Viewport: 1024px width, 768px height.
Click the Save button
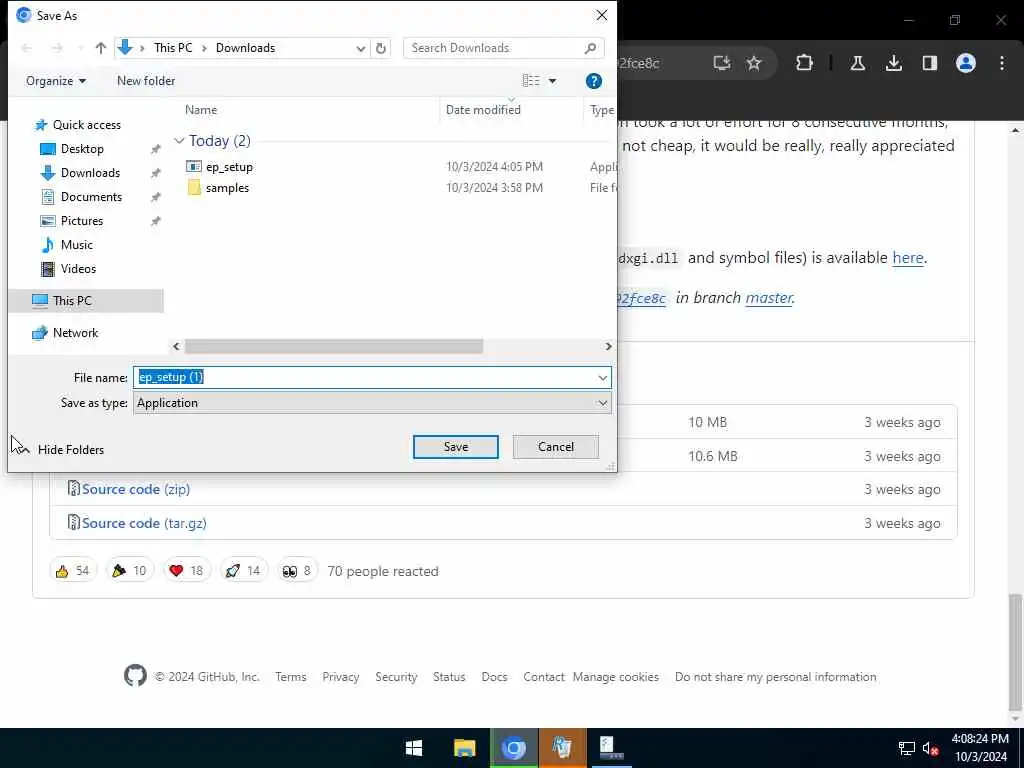tap(456, 447)
